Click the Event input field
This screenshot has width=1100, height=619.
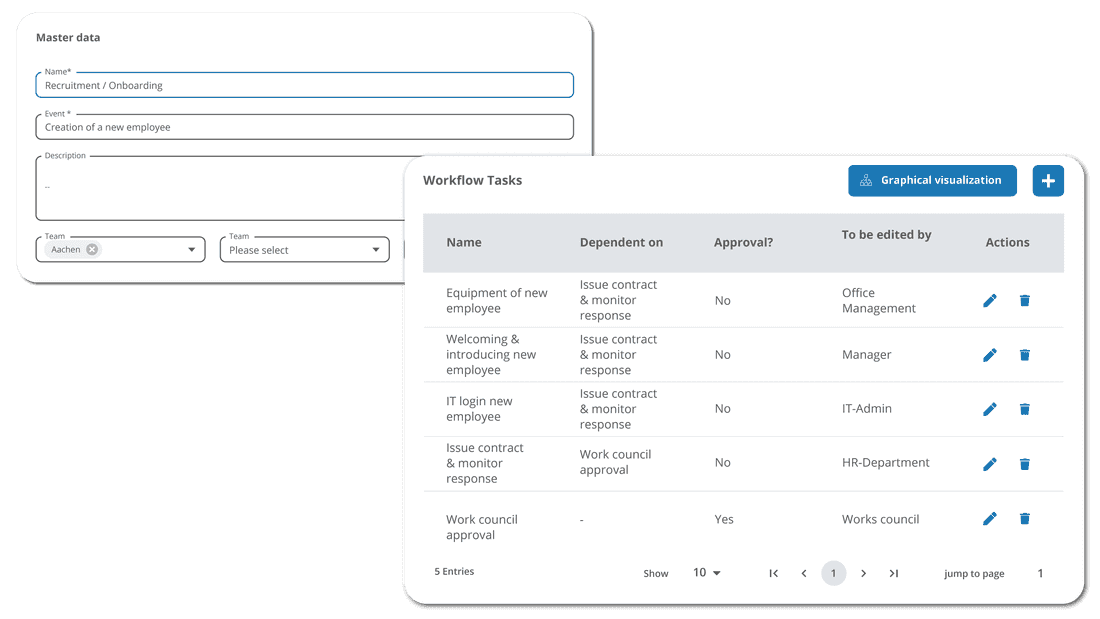(304, 128)
